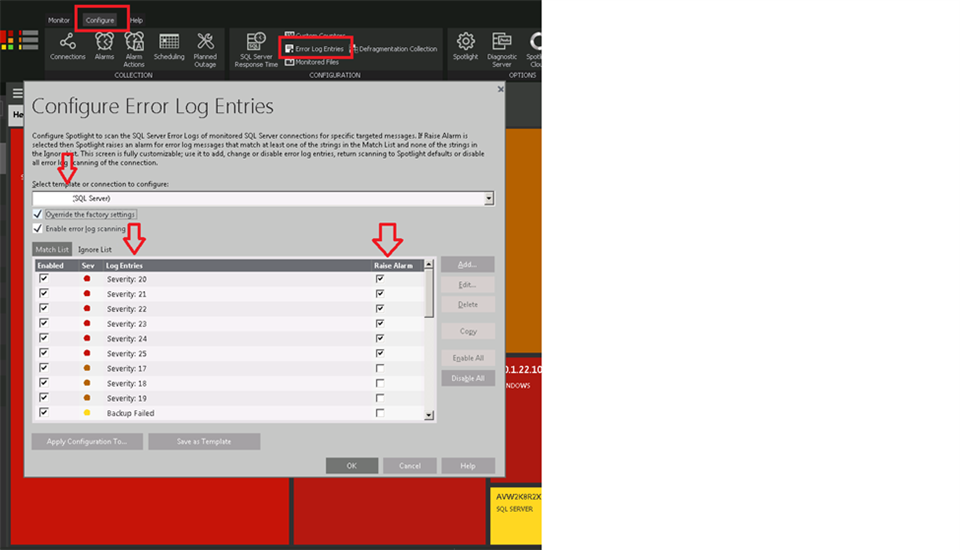Open Alarm Actions icon
The height and width of the screenshot is (550, 960).
point(133,50)
